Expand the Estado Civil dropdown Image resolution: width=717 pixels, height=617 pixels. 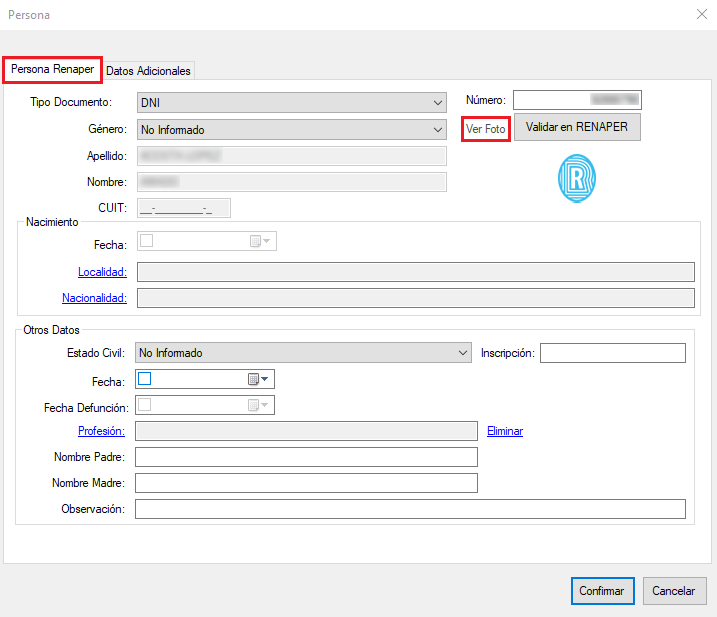[462, 353]
